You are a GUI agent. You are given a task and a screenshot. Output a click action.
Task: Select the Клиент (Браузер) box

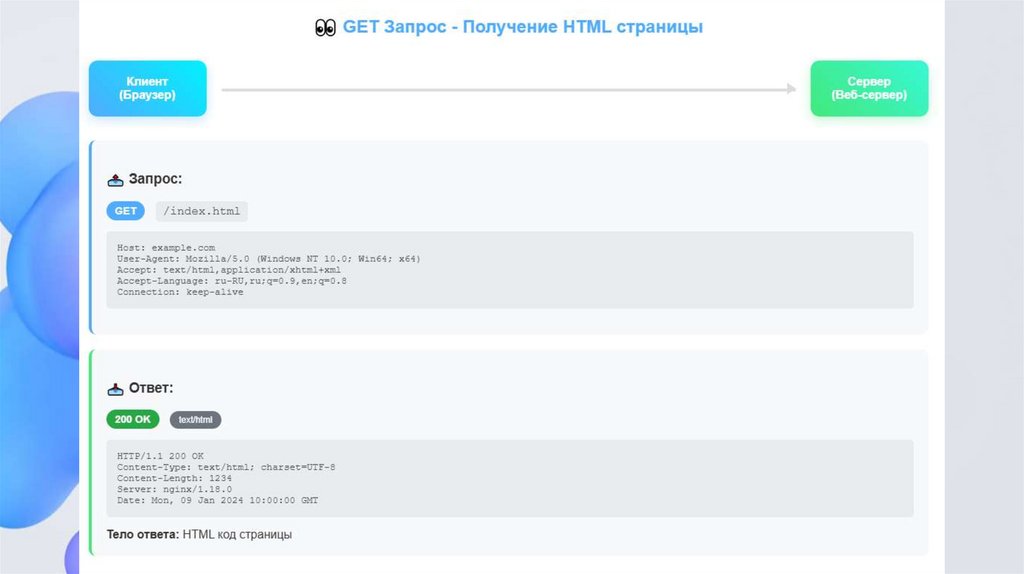(x=148, y=89)
